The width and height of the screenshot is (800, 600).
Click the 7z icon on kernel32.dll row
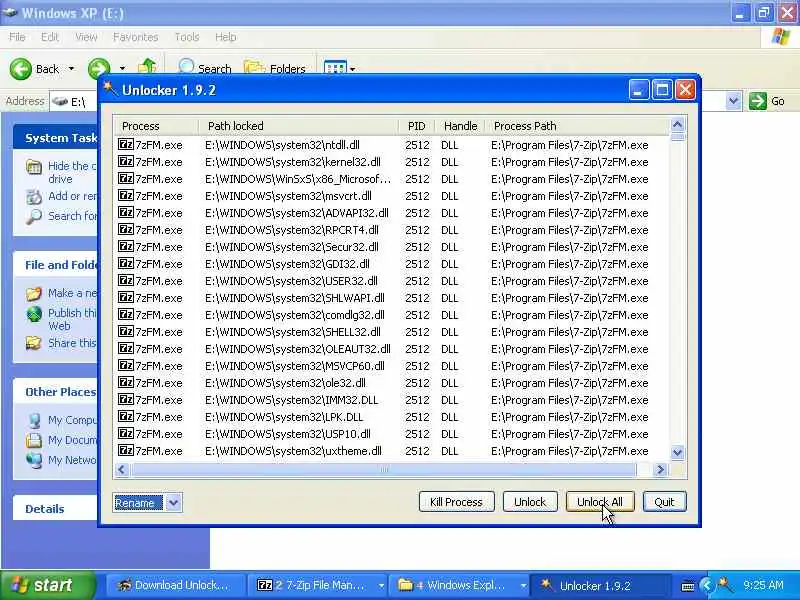[126, 161]
